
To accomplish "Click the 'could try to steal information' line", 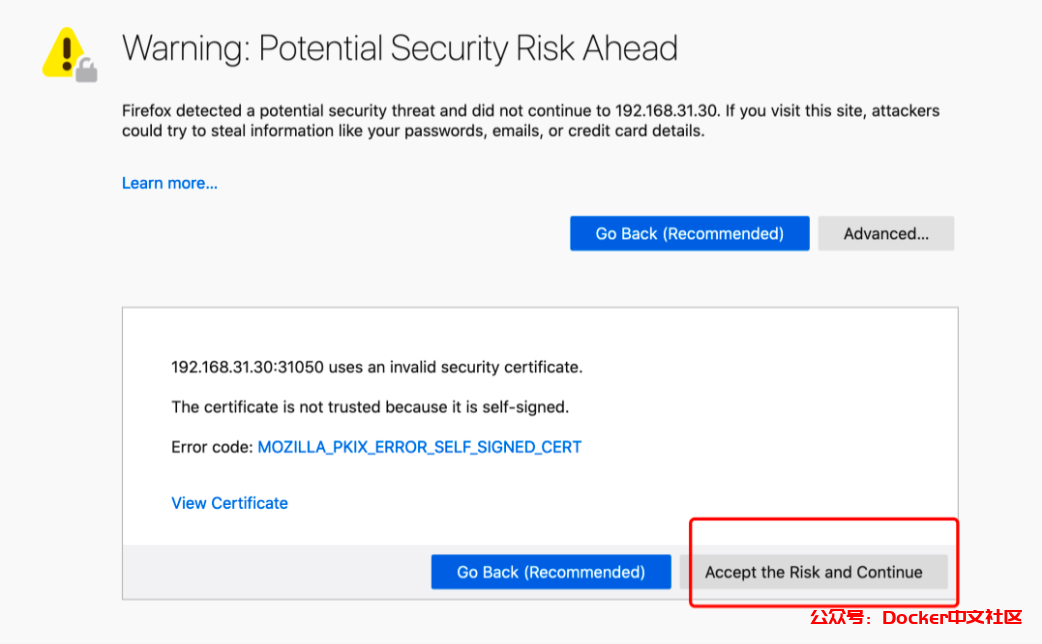I will (413, 131).
